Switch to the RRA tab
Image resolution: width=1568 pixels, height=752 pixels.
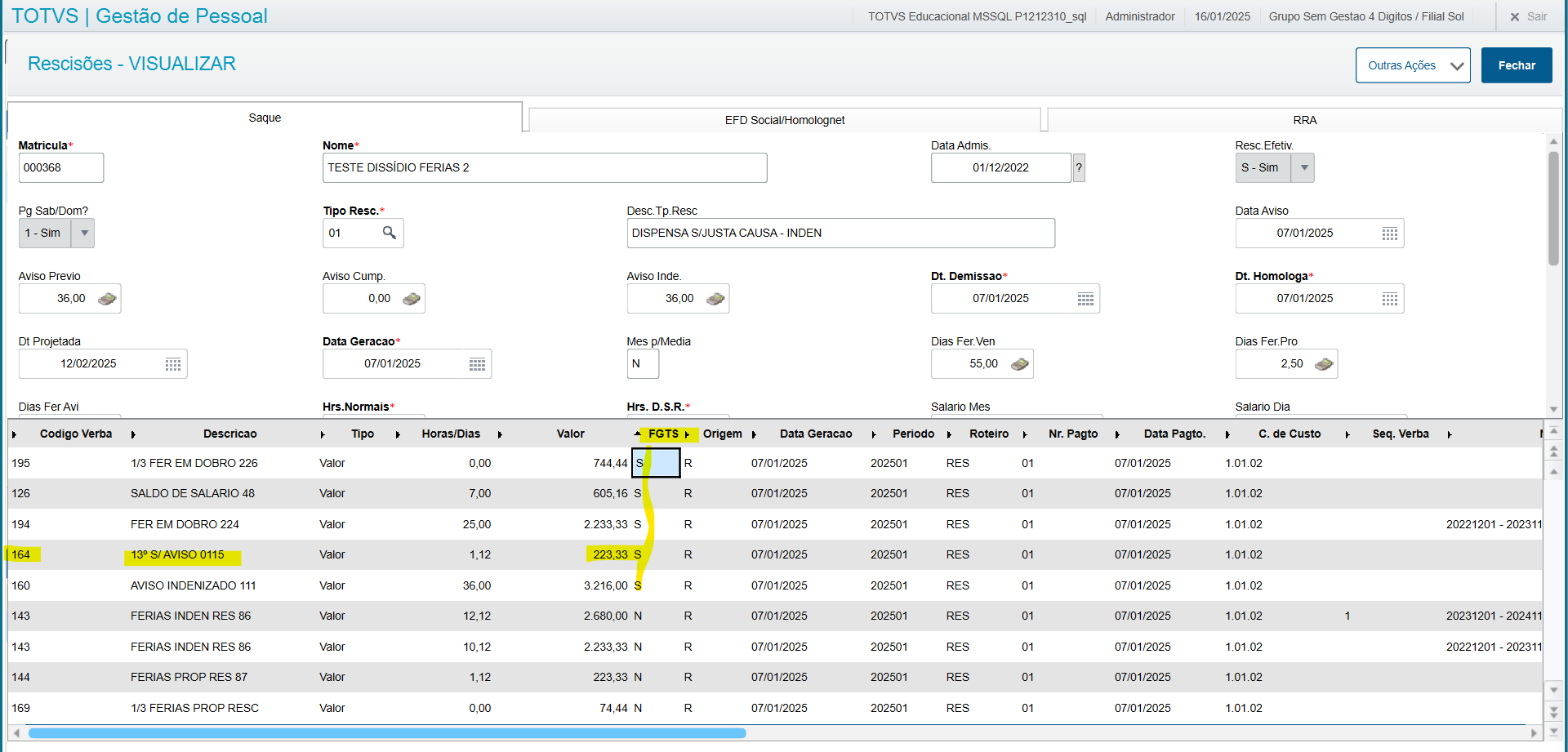(1304, 120)
